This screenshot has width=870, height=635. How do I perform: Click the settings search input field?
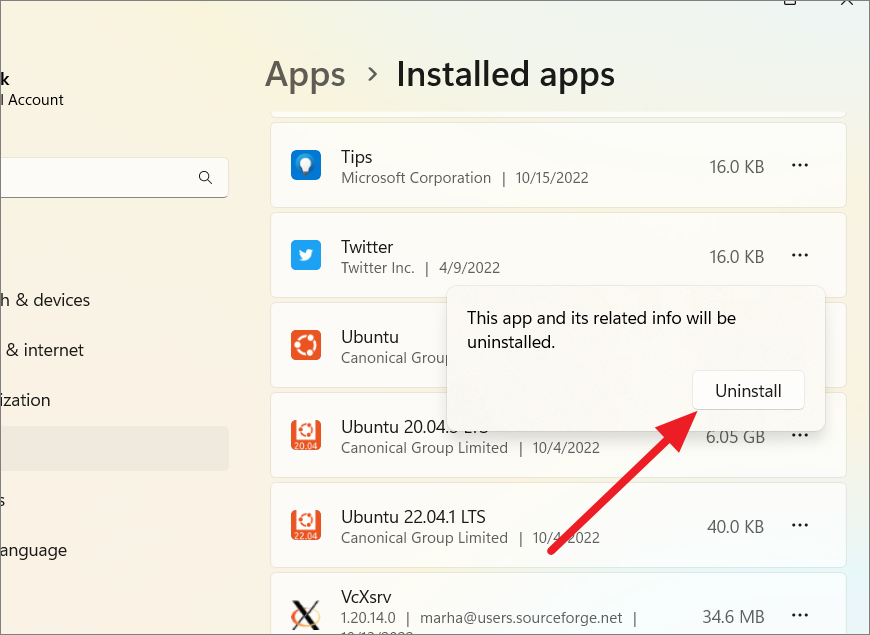[114, 178]
